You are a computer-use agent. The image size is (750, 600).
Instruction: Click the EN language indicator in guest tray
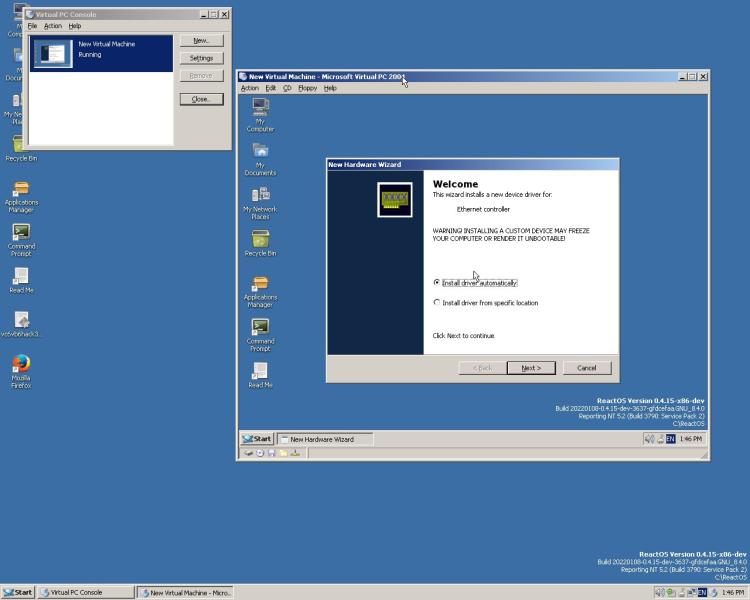pyautogui.click(x=671, y=439)
